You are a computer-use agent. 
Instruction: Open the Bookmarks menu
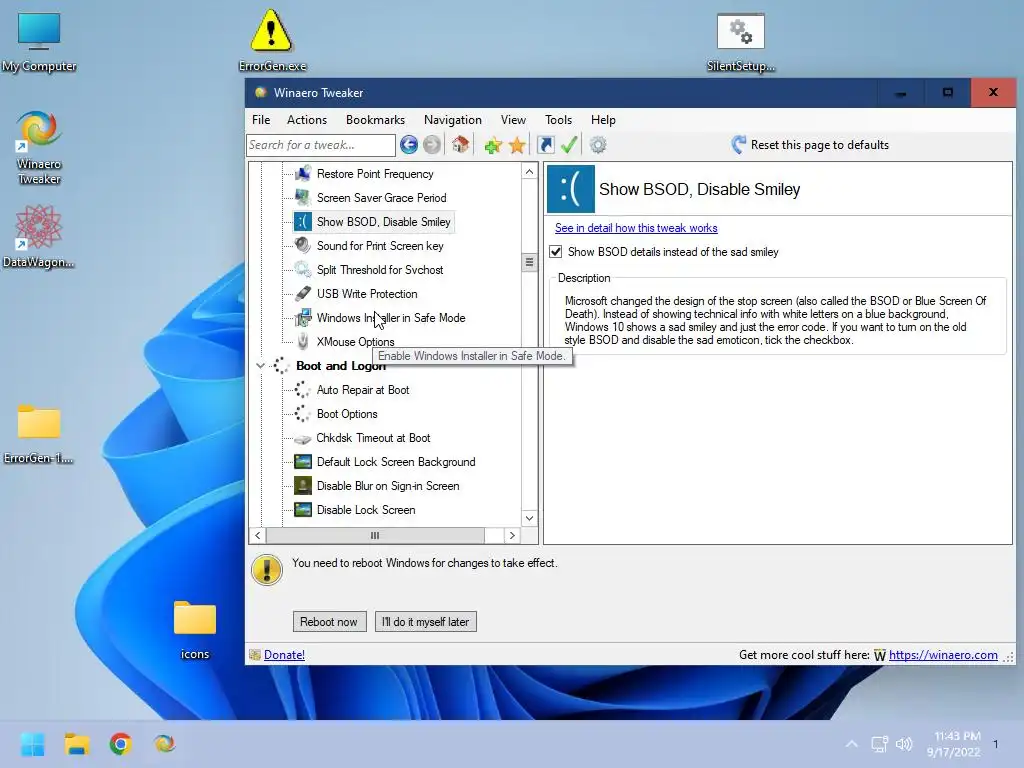coord(376,120)
